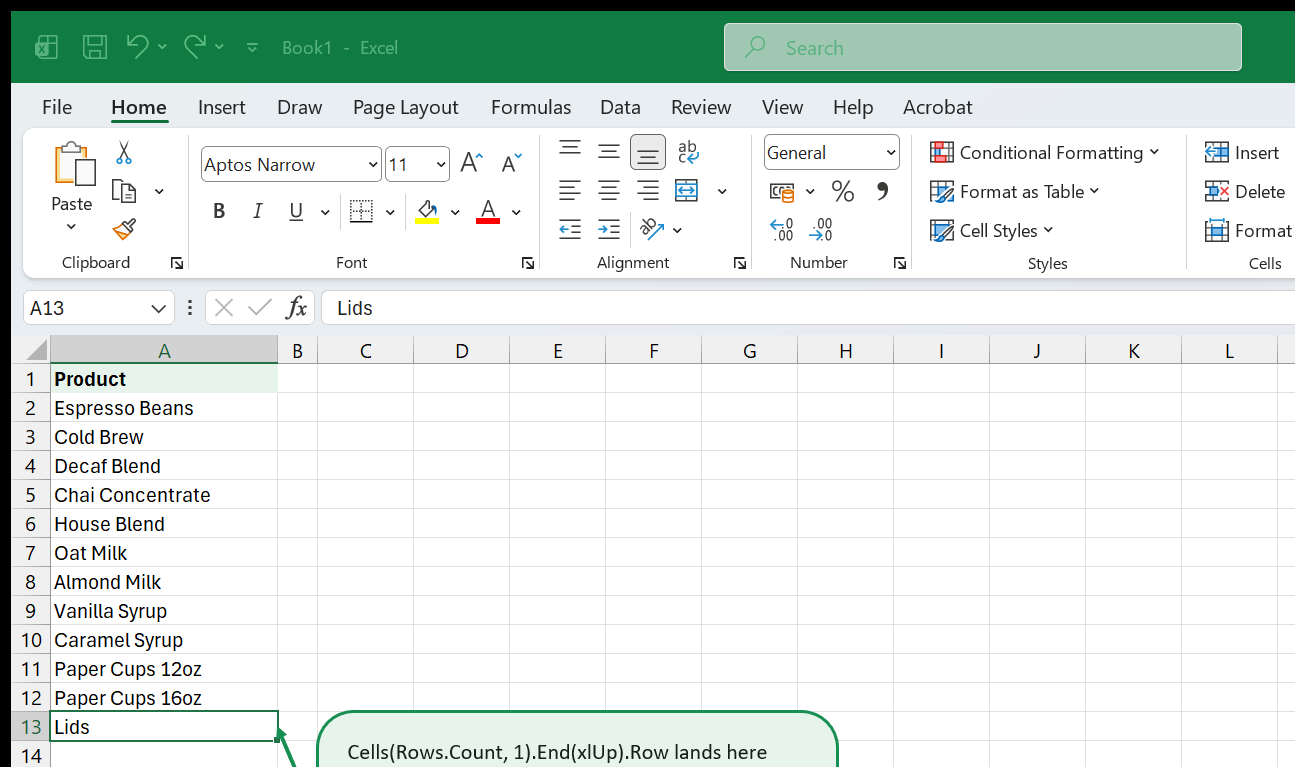Apply the yellow Fill Color
This screenshot has height=767, width=1295.
[x=427, y=211]
